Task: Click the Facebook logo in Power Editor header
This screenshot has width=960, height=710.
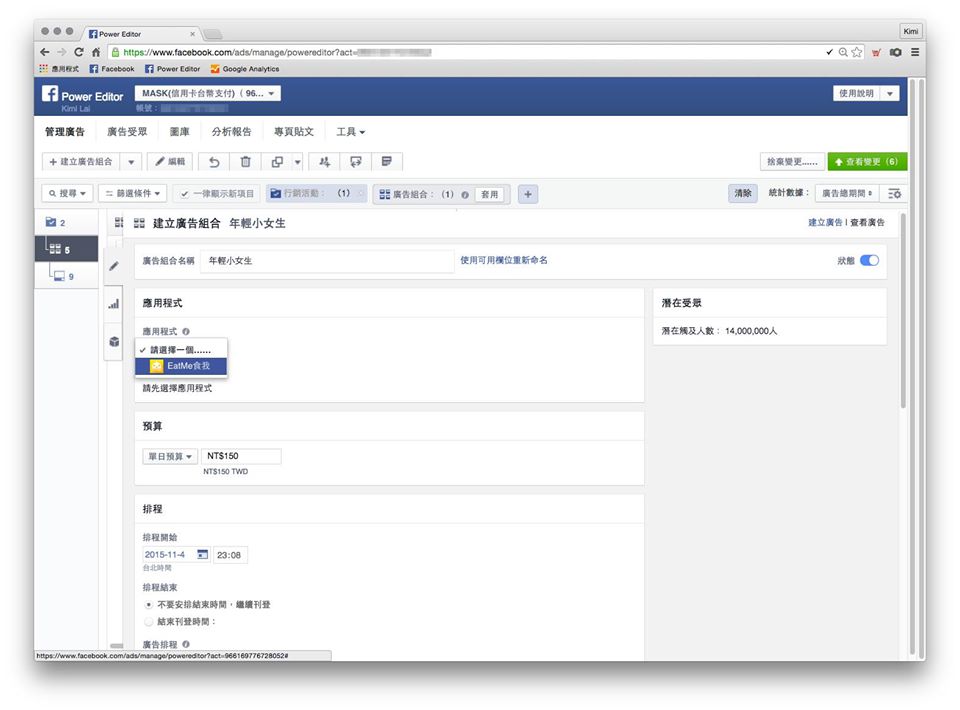Action: (x=50, y=94)
